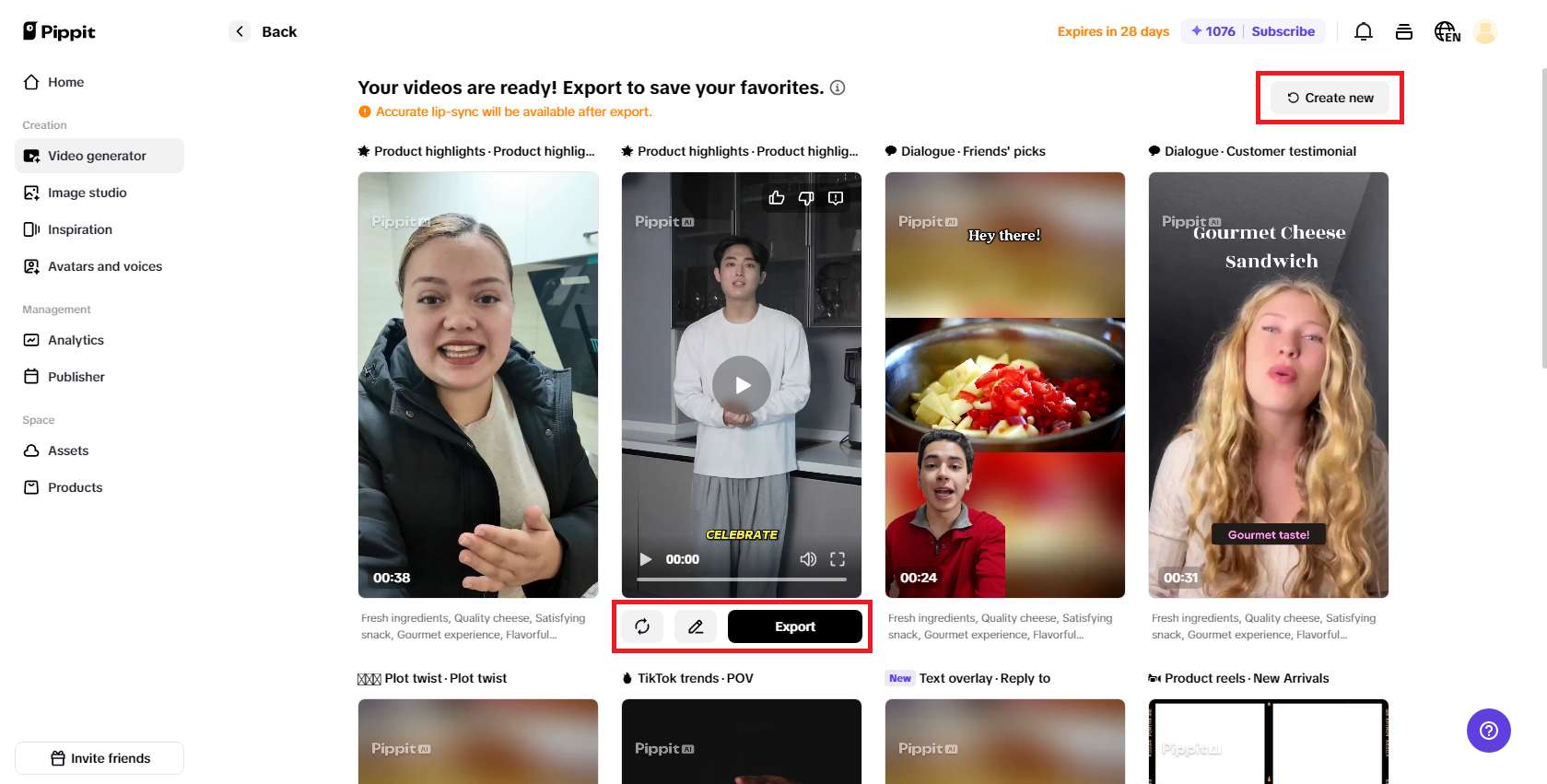The image size is (1547, 784).
Task: Like the video with thumbs up
Action: tap(777, 198)
